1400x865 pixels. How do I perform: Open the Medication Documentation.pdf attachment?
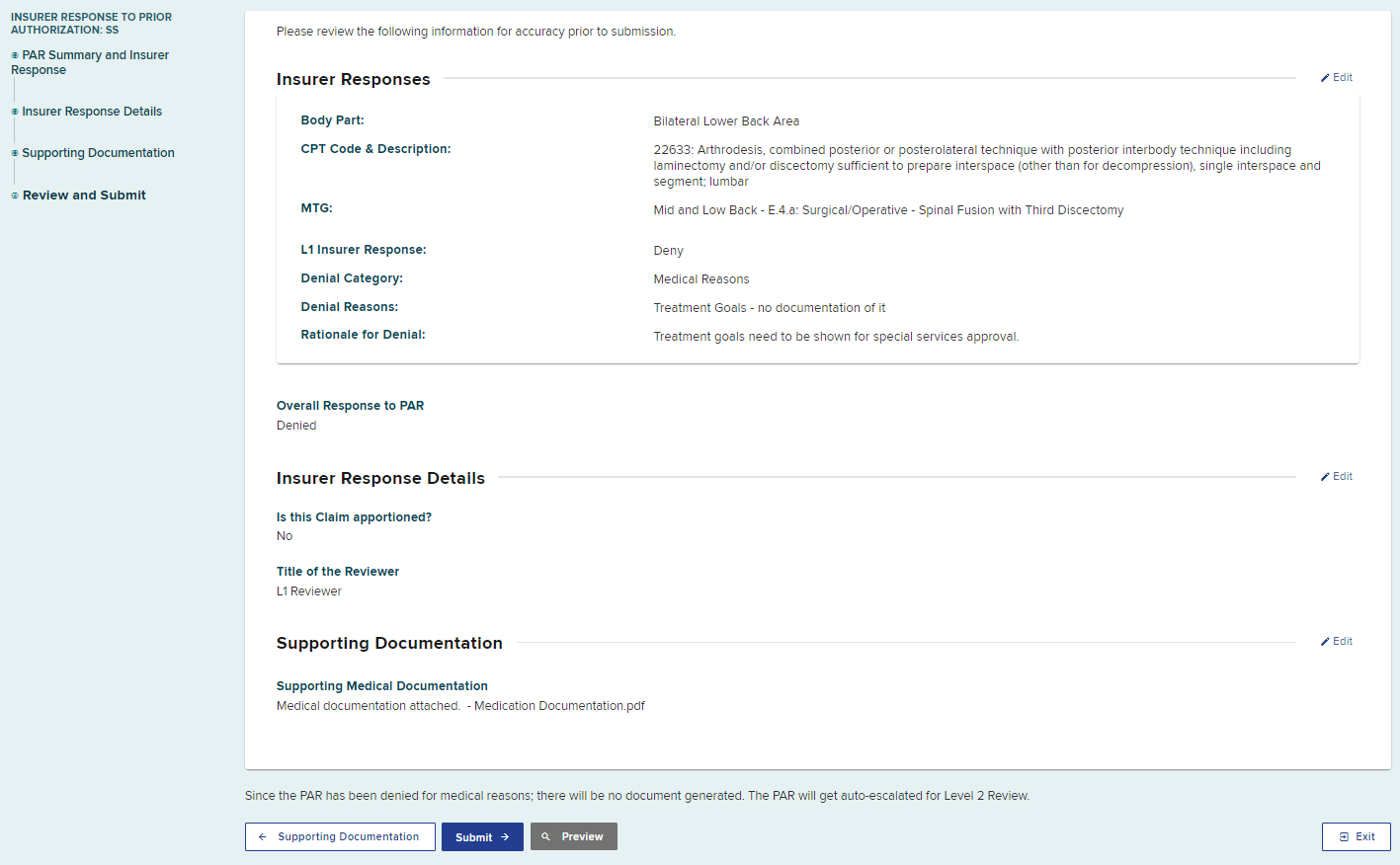[559, 706]
